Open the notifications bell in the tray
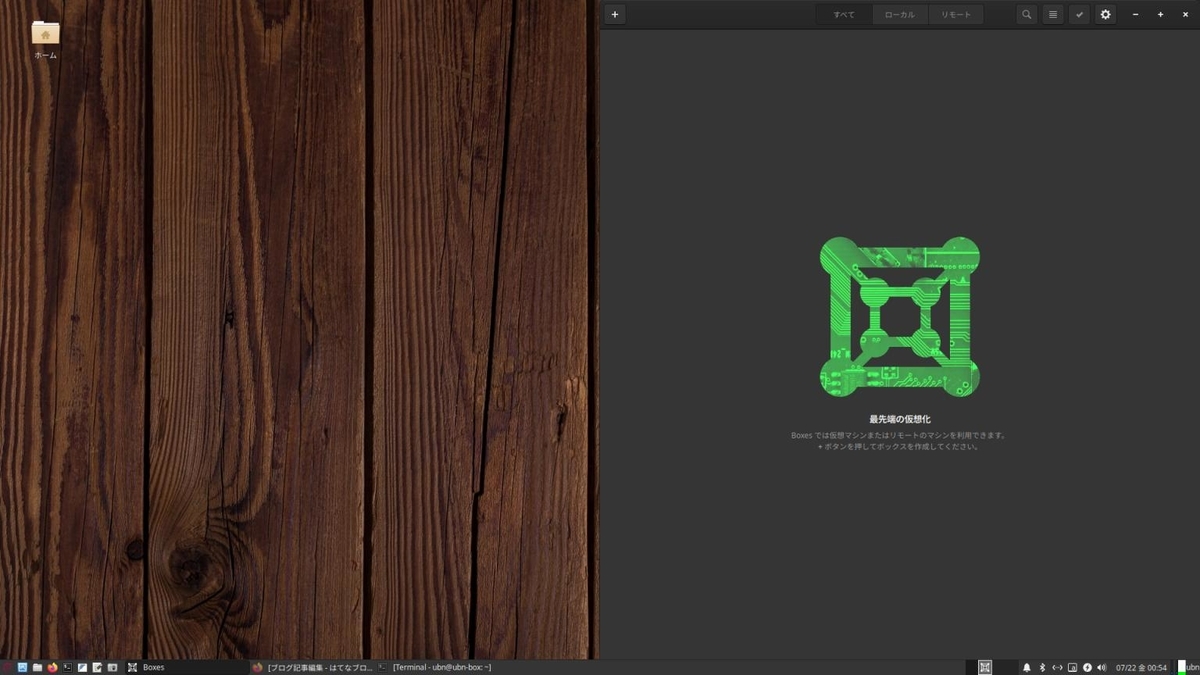This screenshot has width=1200, height=675. click(x=1027, y=667)
